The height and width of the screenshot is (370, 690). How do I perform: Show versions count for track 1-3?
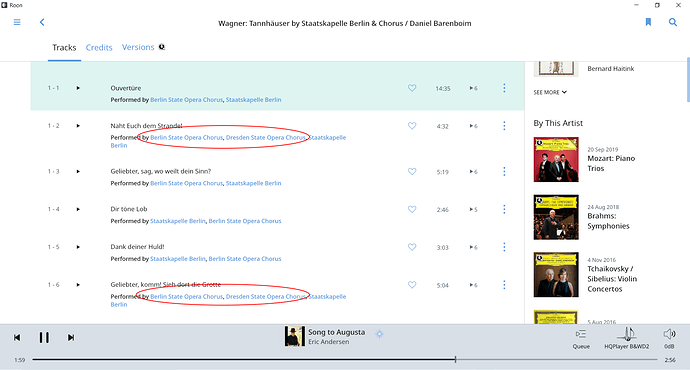[x=473, y=172]
